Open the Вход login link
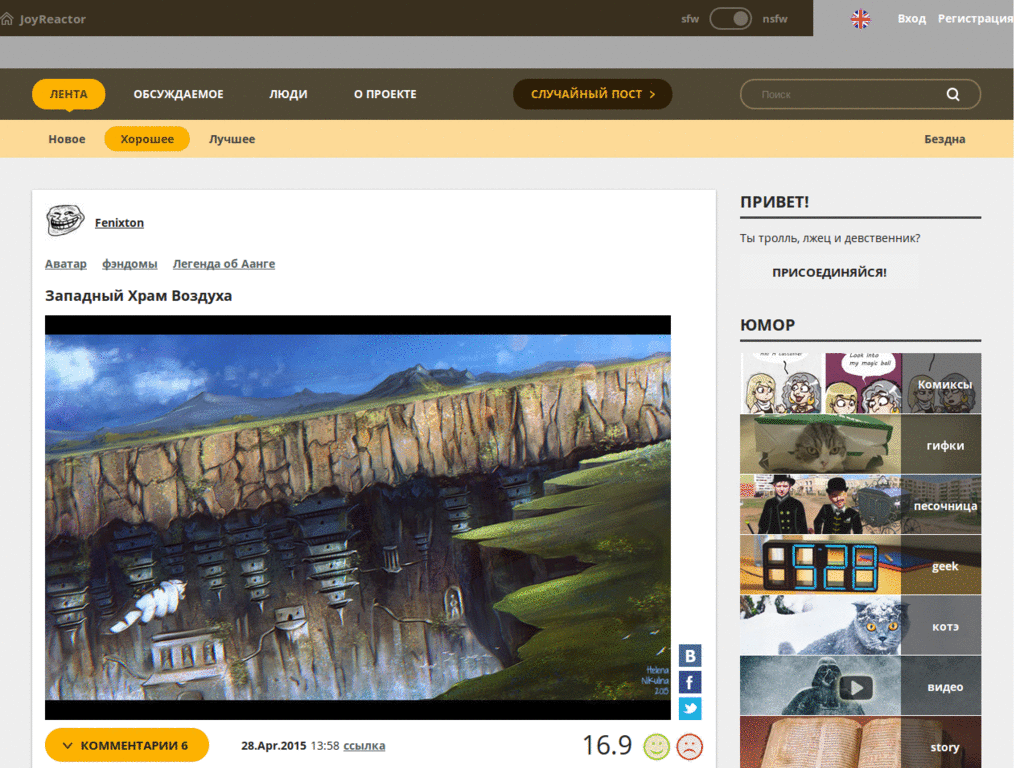The width and height of the screenshot is (1024, 768). (912, 19)
